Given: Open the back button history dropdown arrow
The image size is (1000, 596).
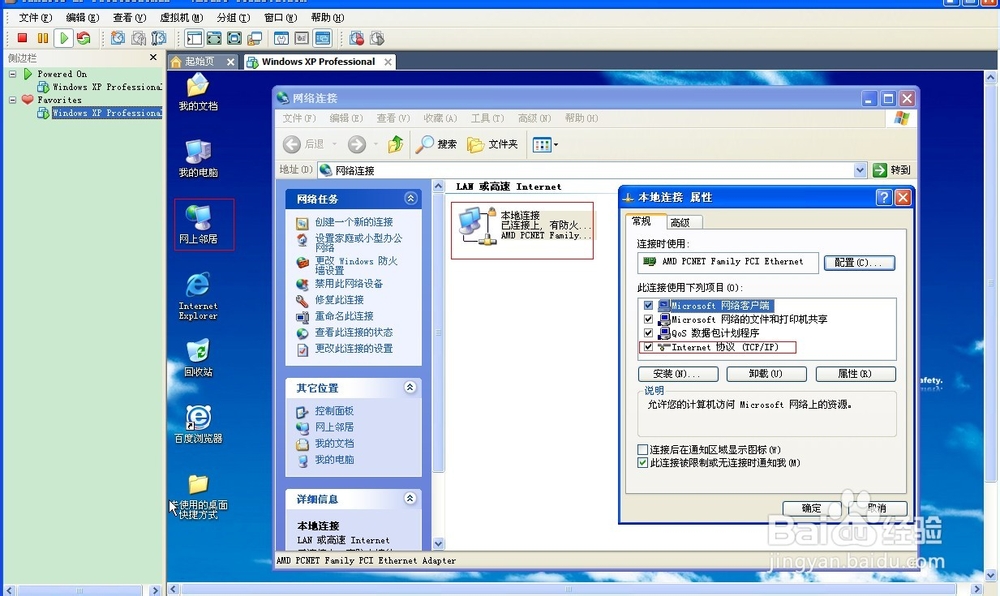Looking at the screenshot, I should (334, 145).
